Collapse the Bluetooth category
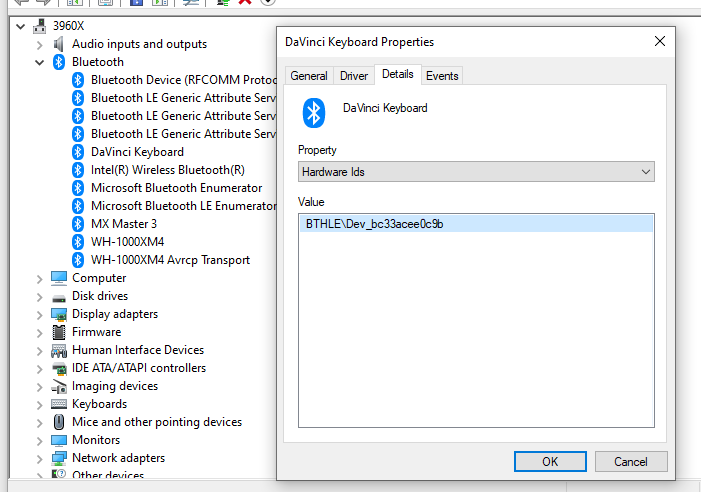The height and width of the screenshot is (492, 701). pos(39,63)
